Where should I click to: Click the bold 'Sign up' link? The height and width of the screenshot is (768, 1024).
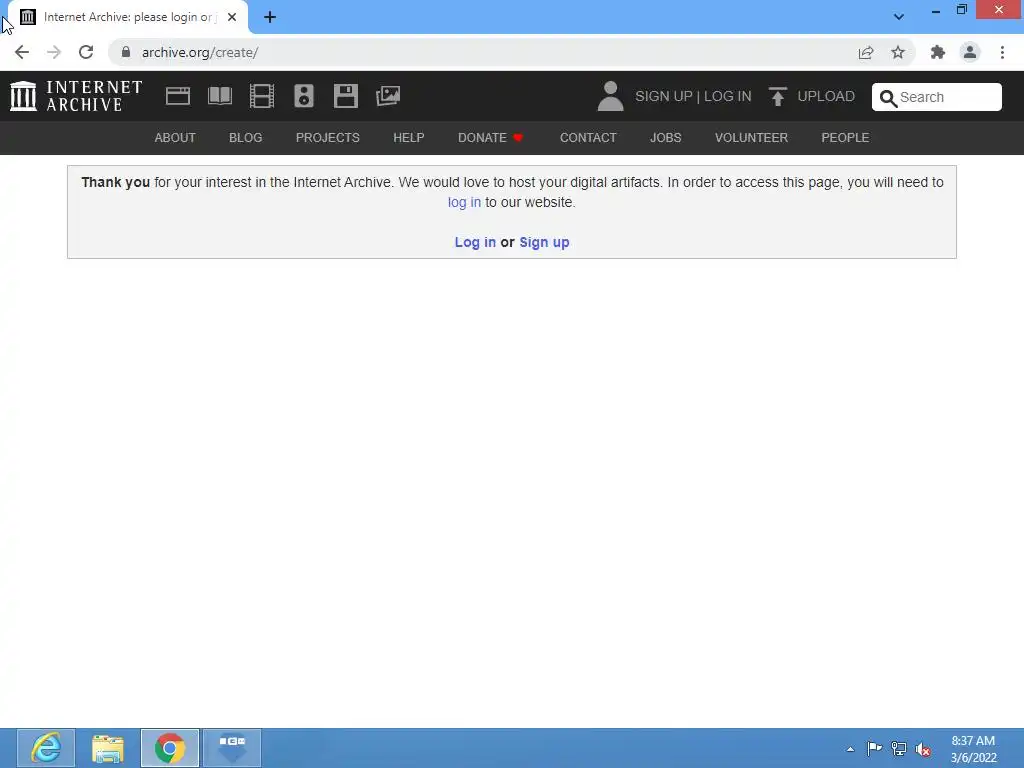[544, 242]
